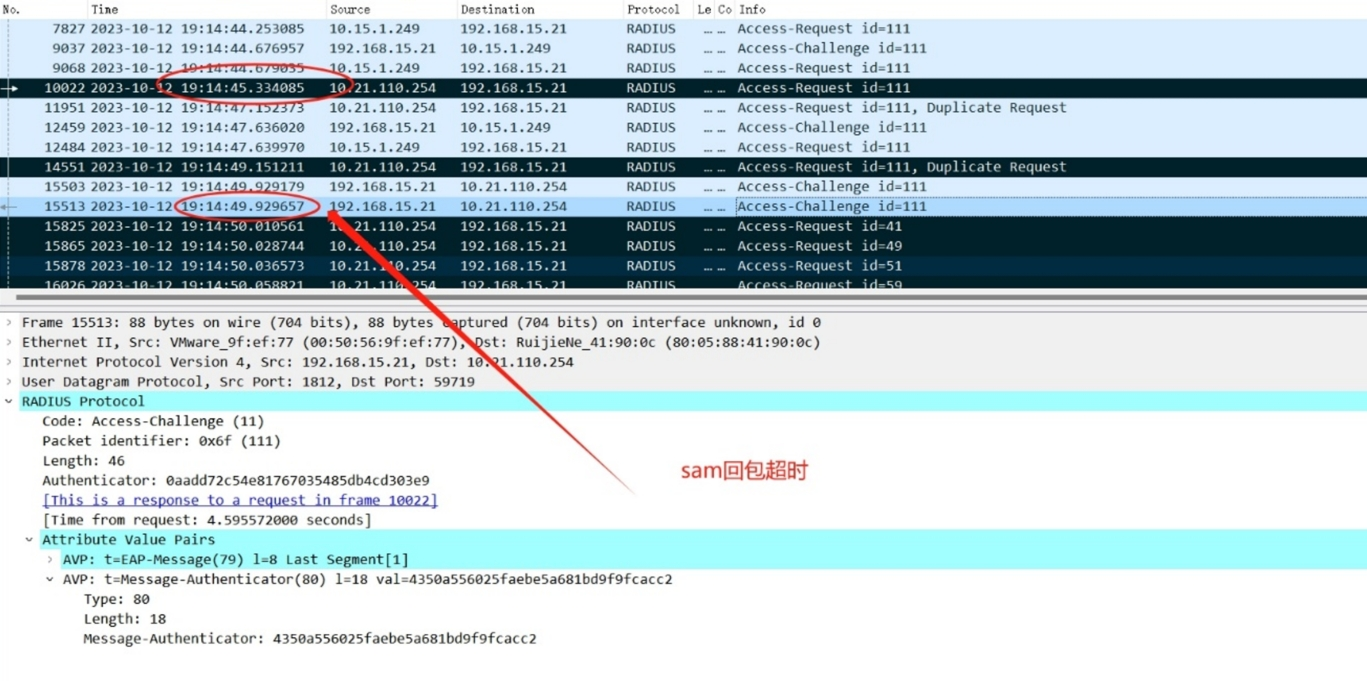Sort packets by the Time column header

coord(105,9)
